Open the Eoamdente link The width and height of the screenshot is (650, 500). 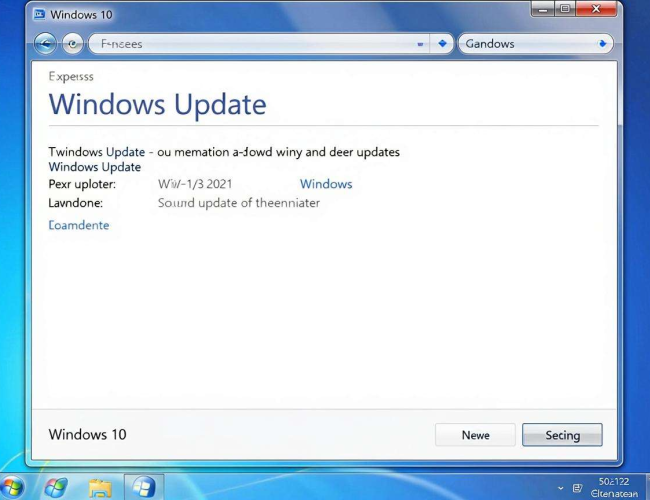tap(79, 225)
